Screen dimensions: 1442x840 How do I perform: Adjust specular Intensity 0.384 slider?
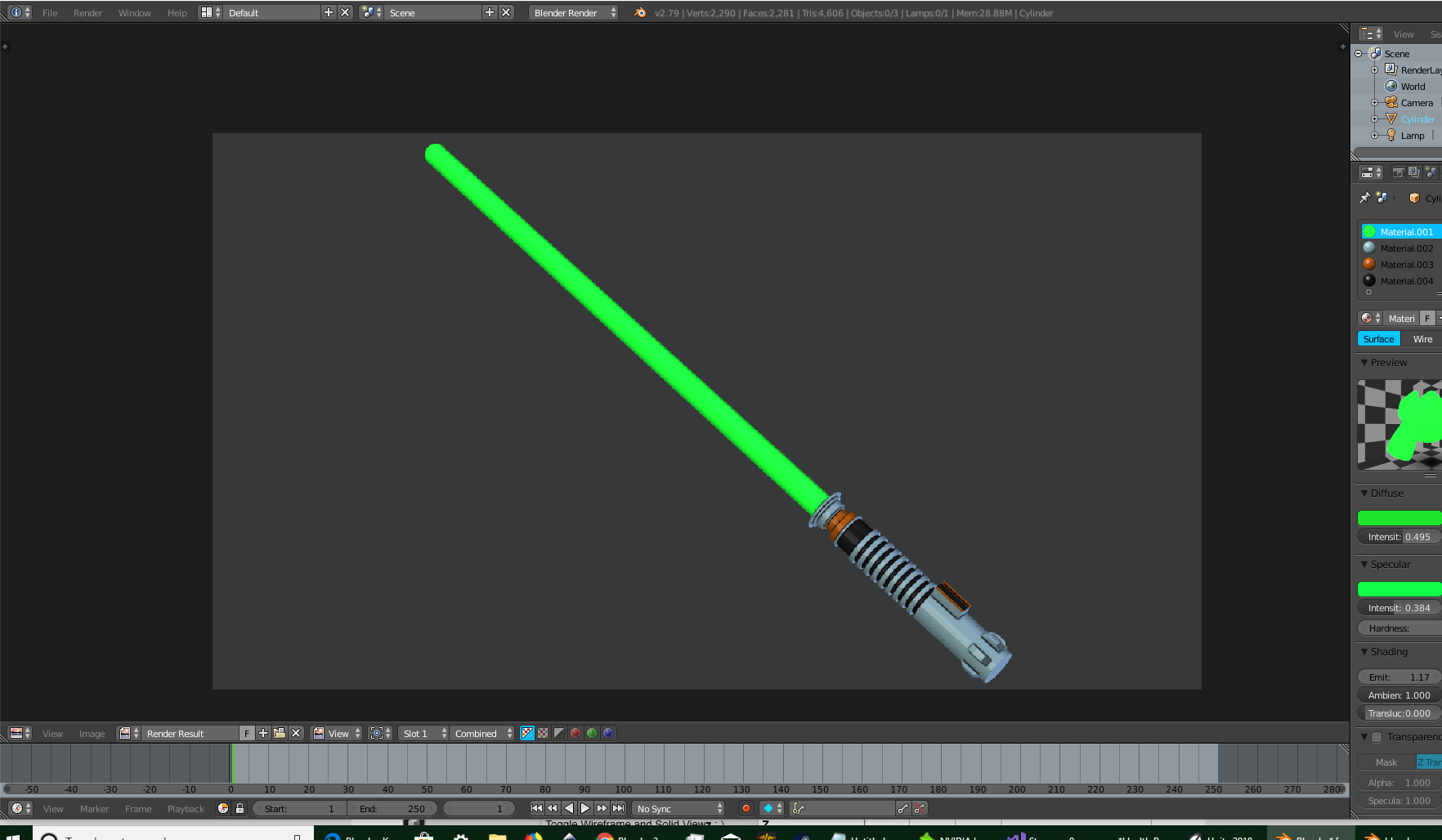point(1399,608)
